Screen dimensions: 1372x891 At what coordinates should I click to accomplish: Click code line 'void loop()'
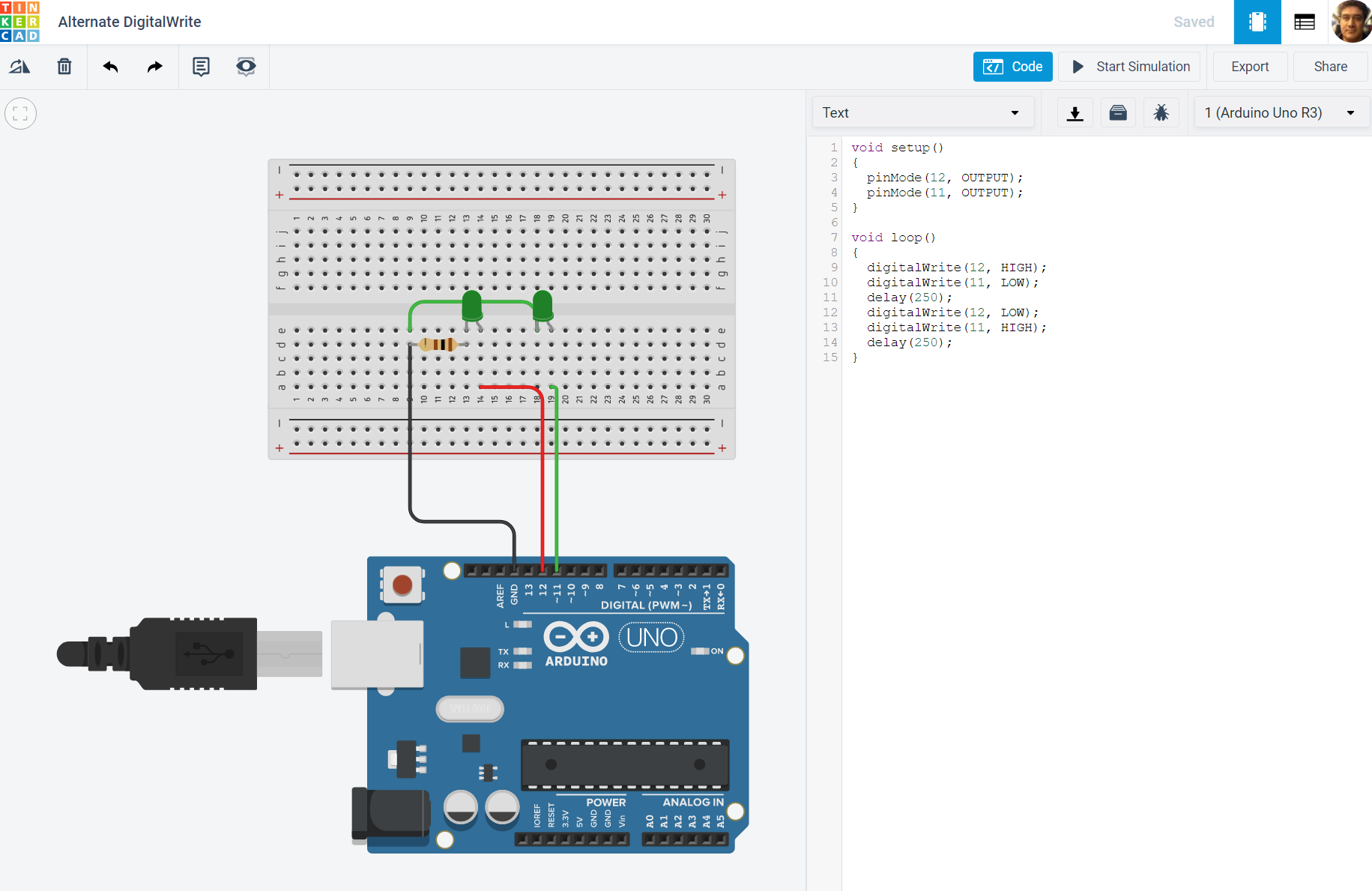pyautogui.click(x=893, y=238)
